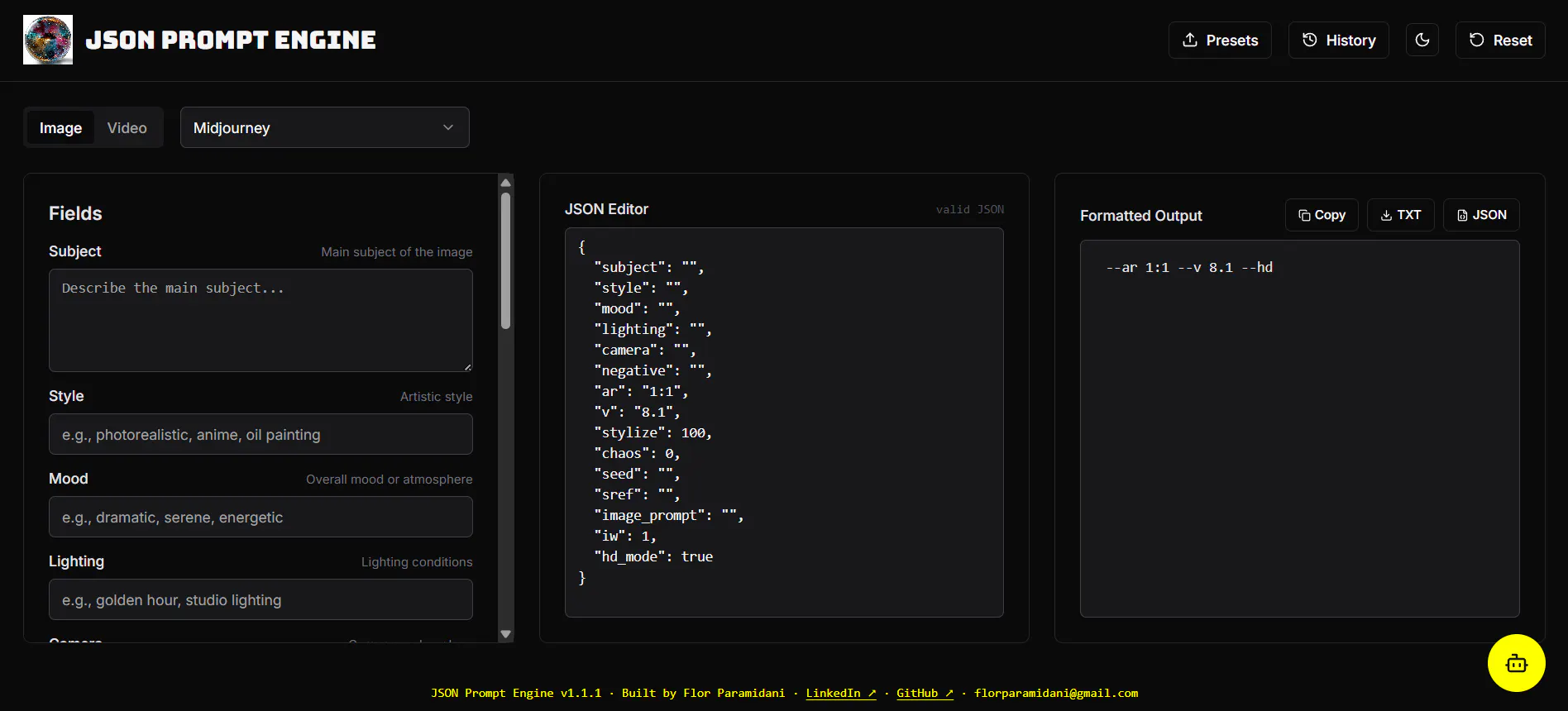This screenshot has width=1568, height=711.
Task: Toggle dark mode with the moon icon
Action: [x=1422, y=40]
